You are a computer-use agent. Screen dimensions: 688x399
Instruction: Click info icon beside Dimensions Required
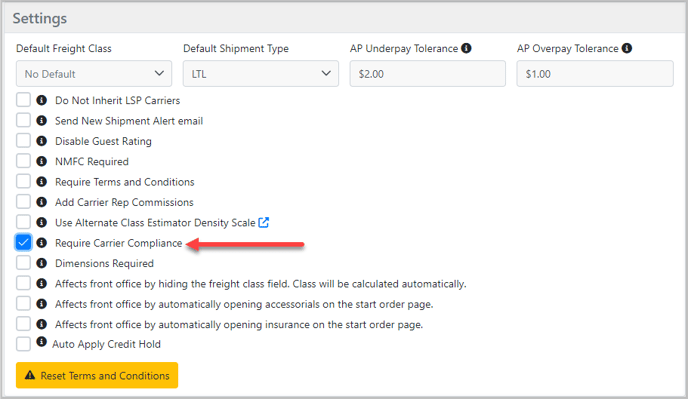[42, 263]
